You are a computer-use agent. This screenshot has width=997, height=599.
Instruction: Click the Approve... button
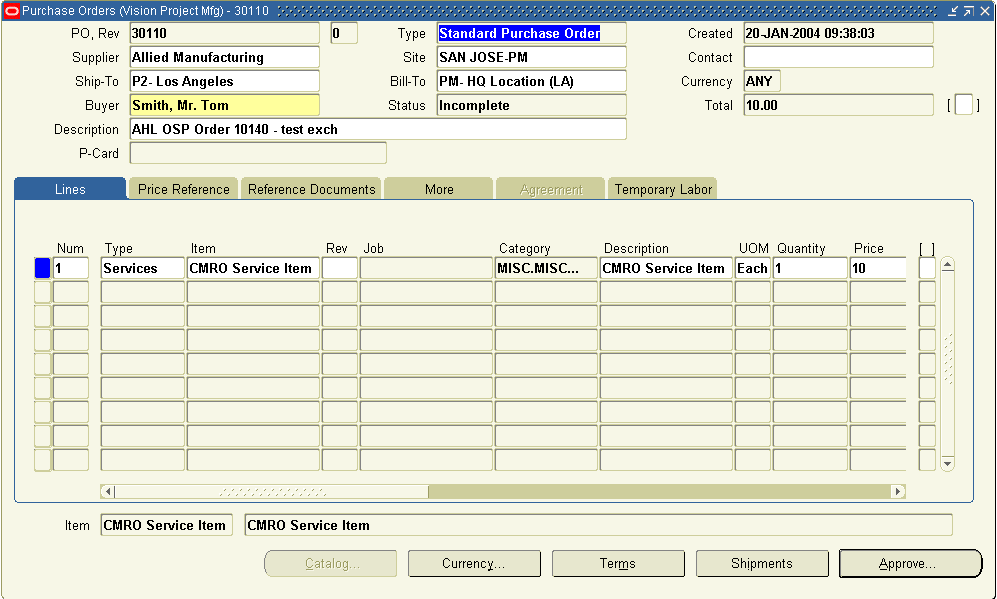click(911, 563)
